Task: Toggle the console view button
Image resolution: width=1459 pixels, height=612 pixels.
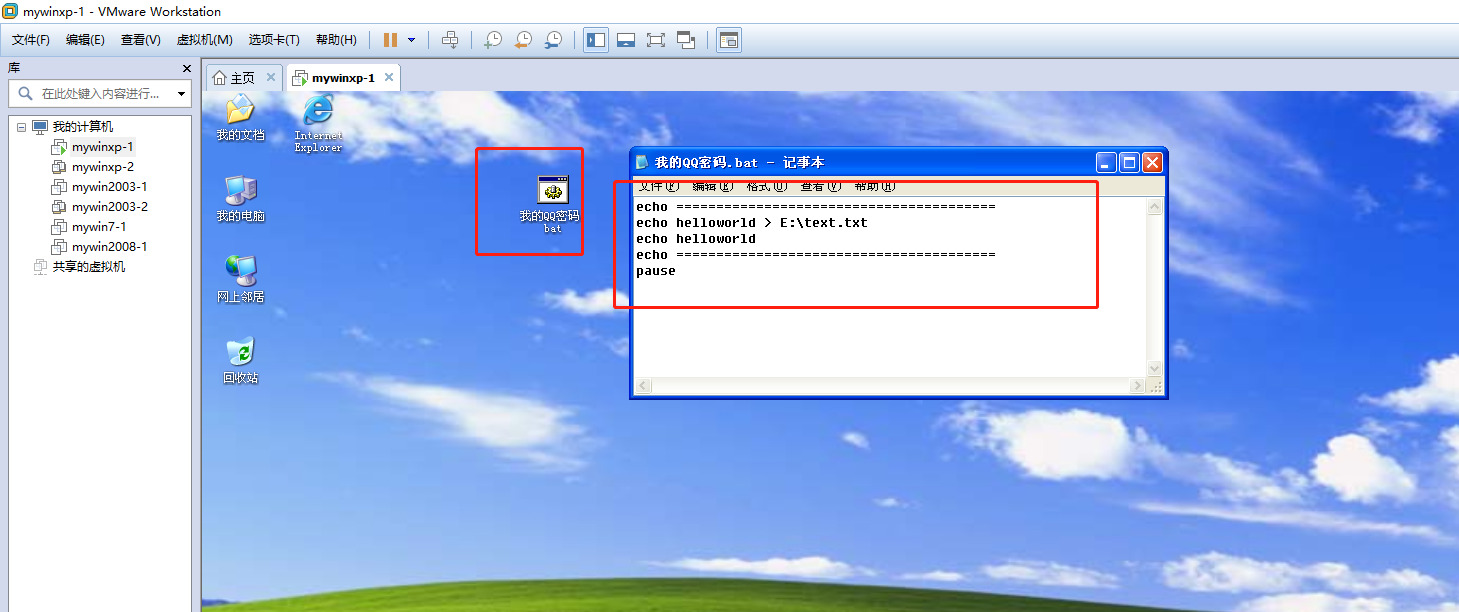Action: [x=729, y=40]
